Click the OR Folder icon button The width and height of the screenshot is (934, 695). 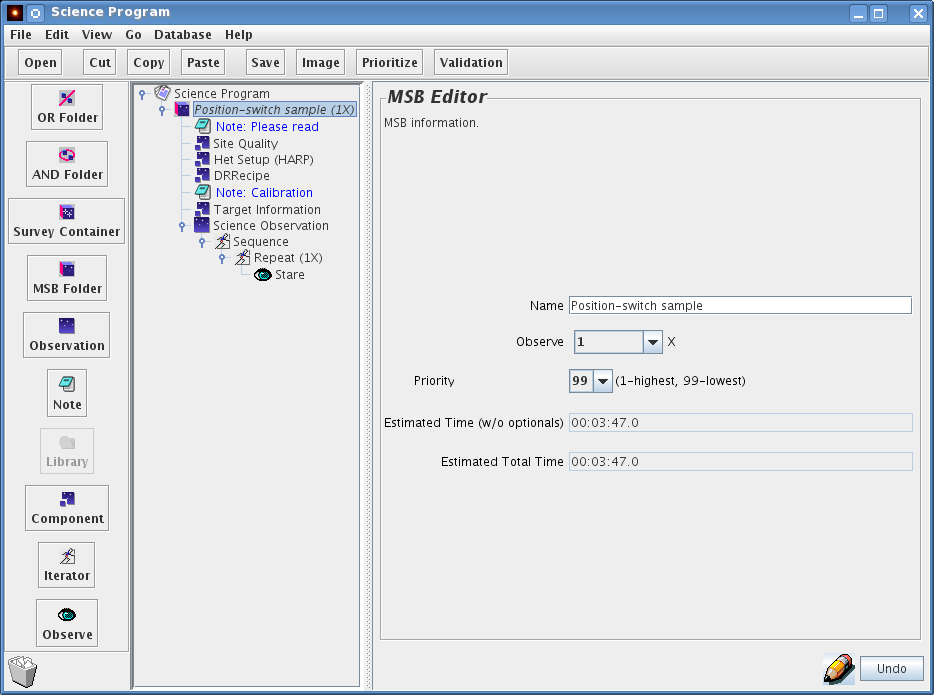point(67,107)
